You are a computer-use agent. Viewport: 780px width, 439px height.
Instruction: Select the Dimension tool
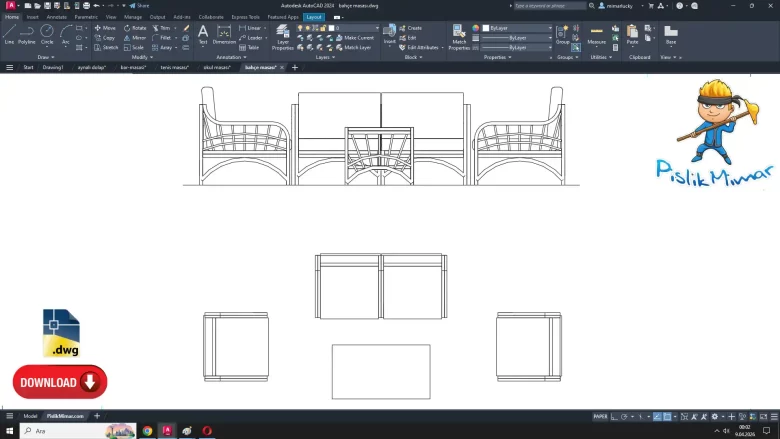(224, 34)
